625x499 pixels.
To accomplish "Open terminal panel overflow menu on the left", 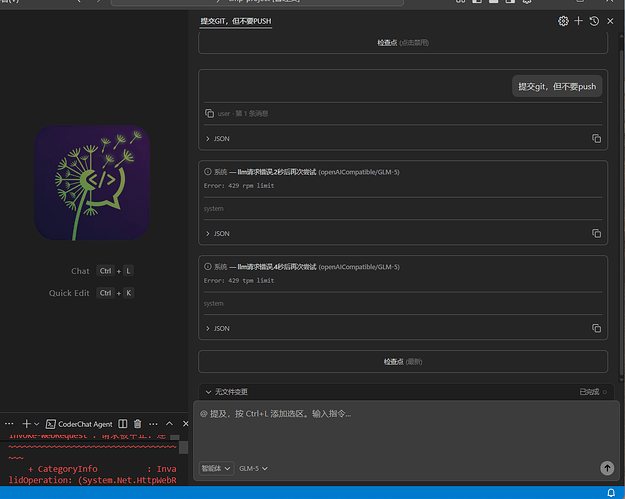I will tap(9, 424).
